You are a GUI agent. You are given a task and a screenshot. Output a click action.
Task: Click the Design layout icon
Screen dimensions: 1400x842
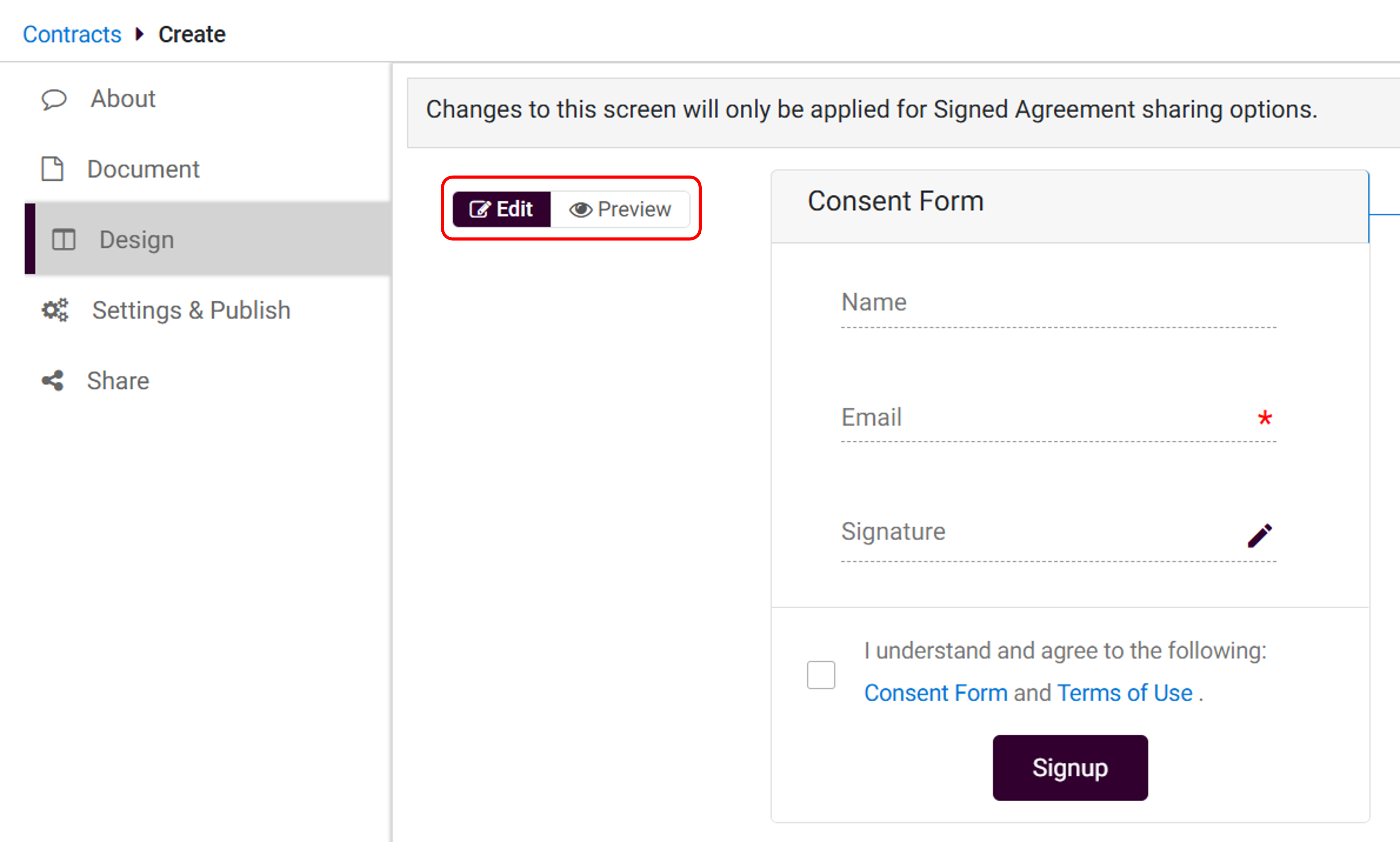(x=64, y=239)
